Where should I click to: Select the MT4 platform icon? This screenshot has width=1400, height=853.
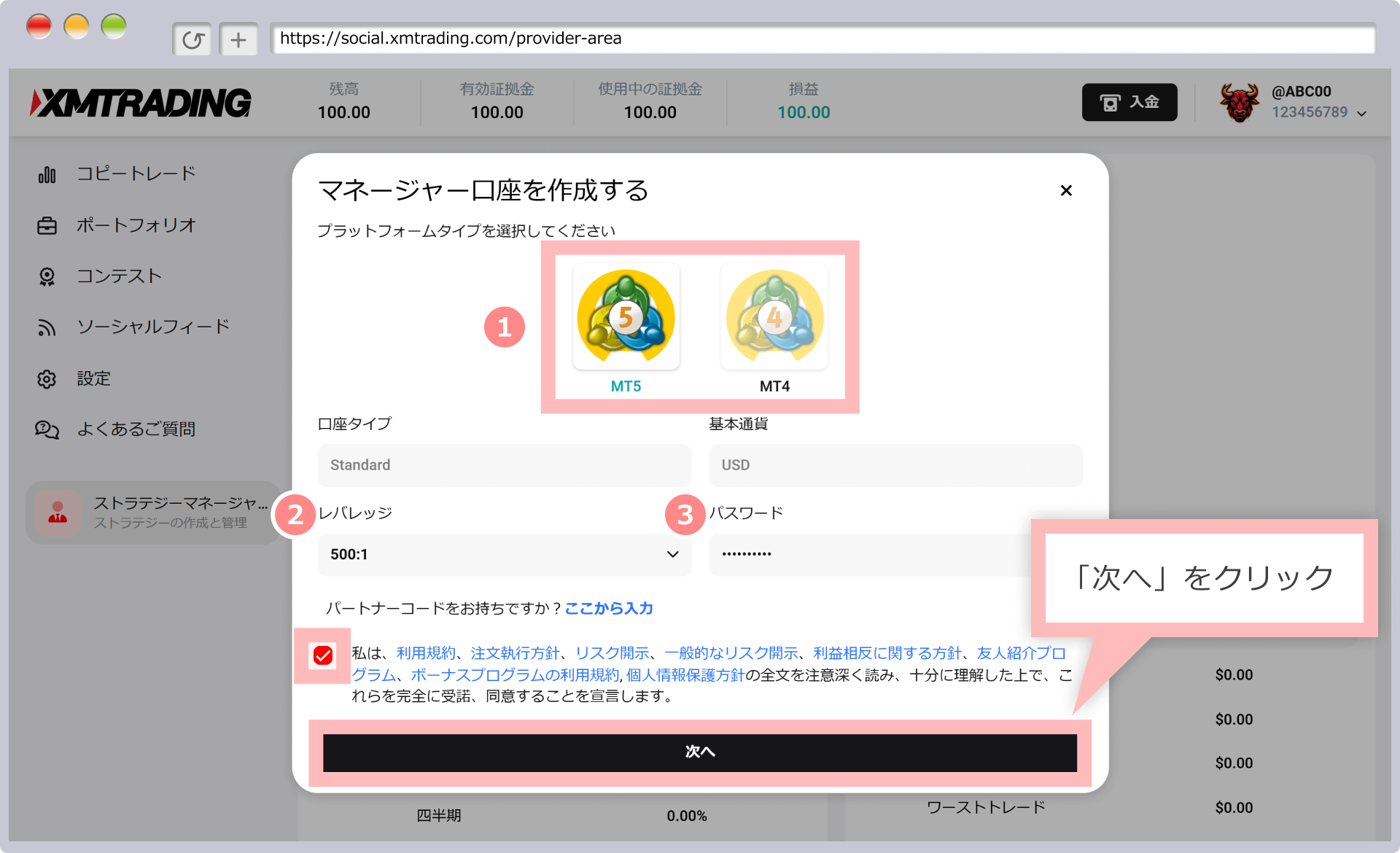coord(774,318)
